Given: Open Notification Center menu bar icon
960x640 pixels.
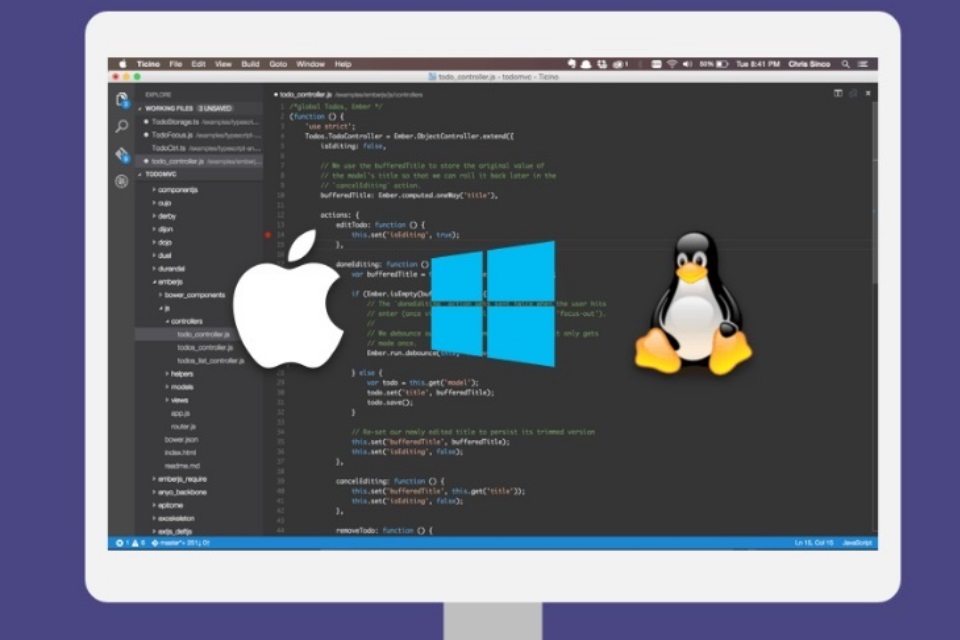Looking at the screenshot, I should pyautogui.click(x=863, y=64).
